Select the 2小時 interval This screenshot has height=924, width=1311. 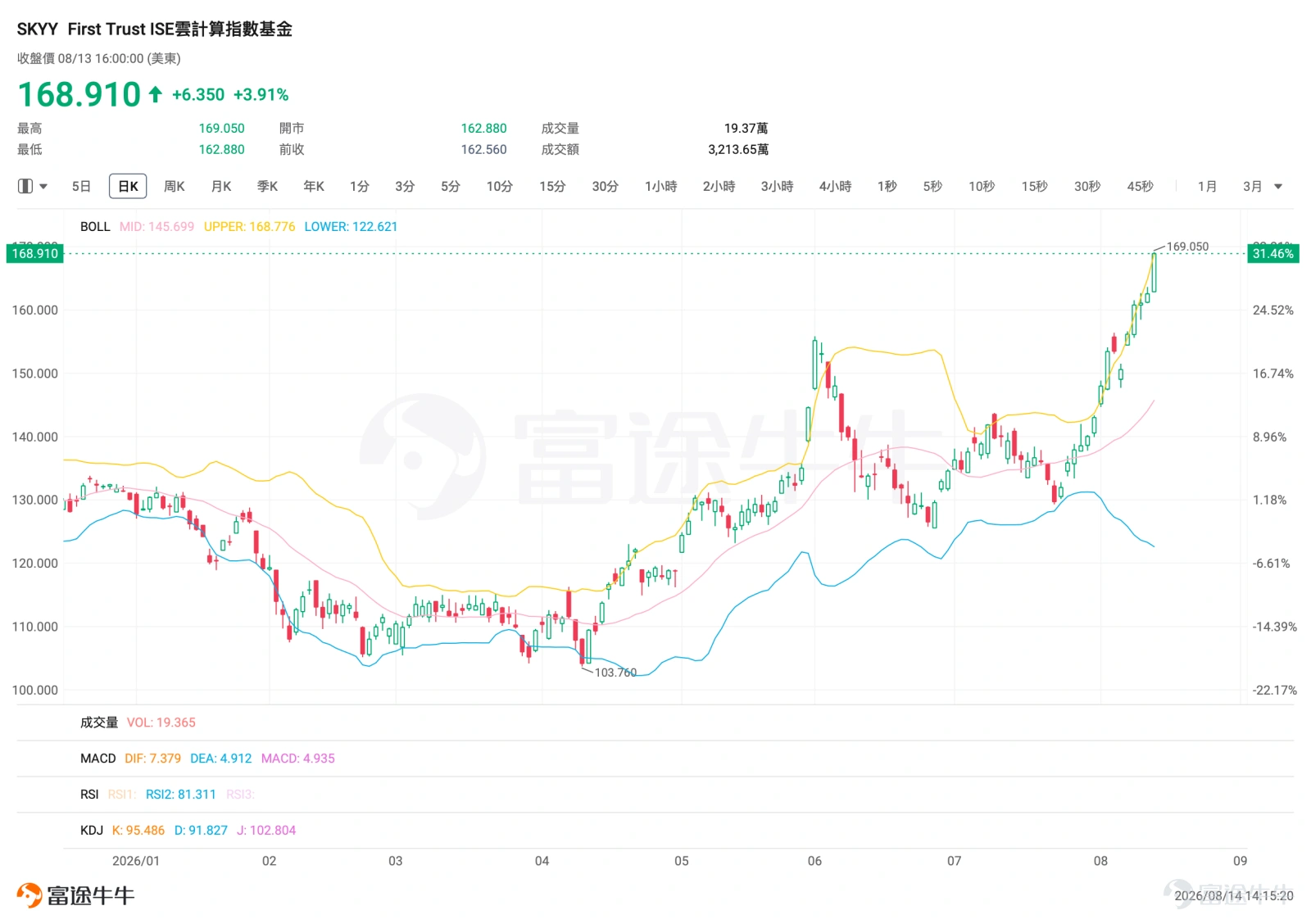[719, 187]
